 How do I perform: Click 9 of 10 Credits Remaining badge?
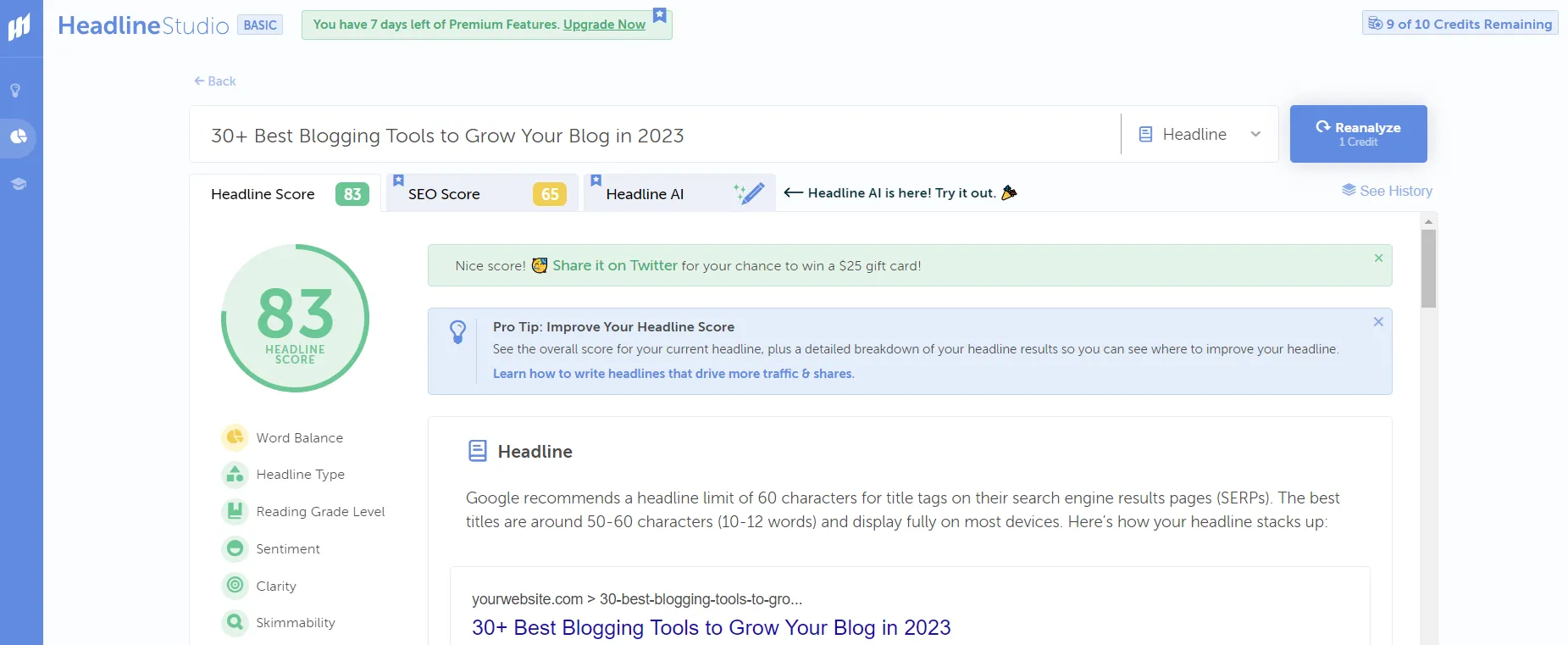1460,24
